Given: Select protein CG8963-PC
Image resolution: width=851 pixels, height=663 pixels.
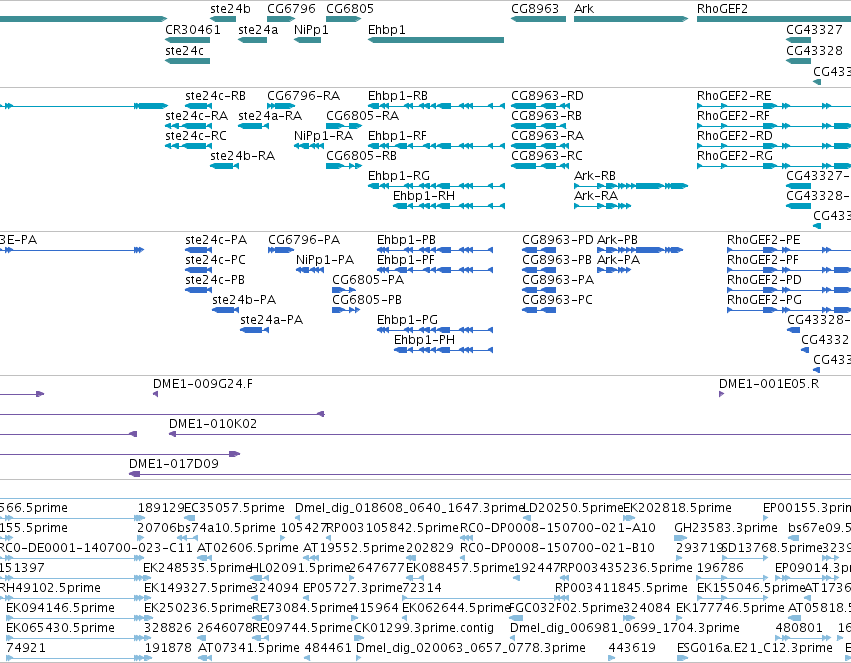Looking at the screenshot, I should 539,310.
